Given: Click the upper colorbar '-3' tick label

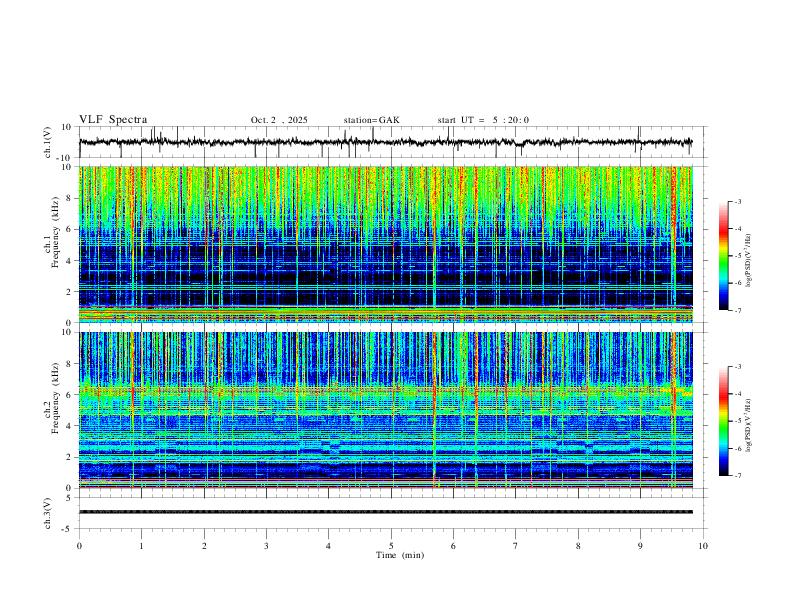Looking at the screenshot, I should (738, 201).
